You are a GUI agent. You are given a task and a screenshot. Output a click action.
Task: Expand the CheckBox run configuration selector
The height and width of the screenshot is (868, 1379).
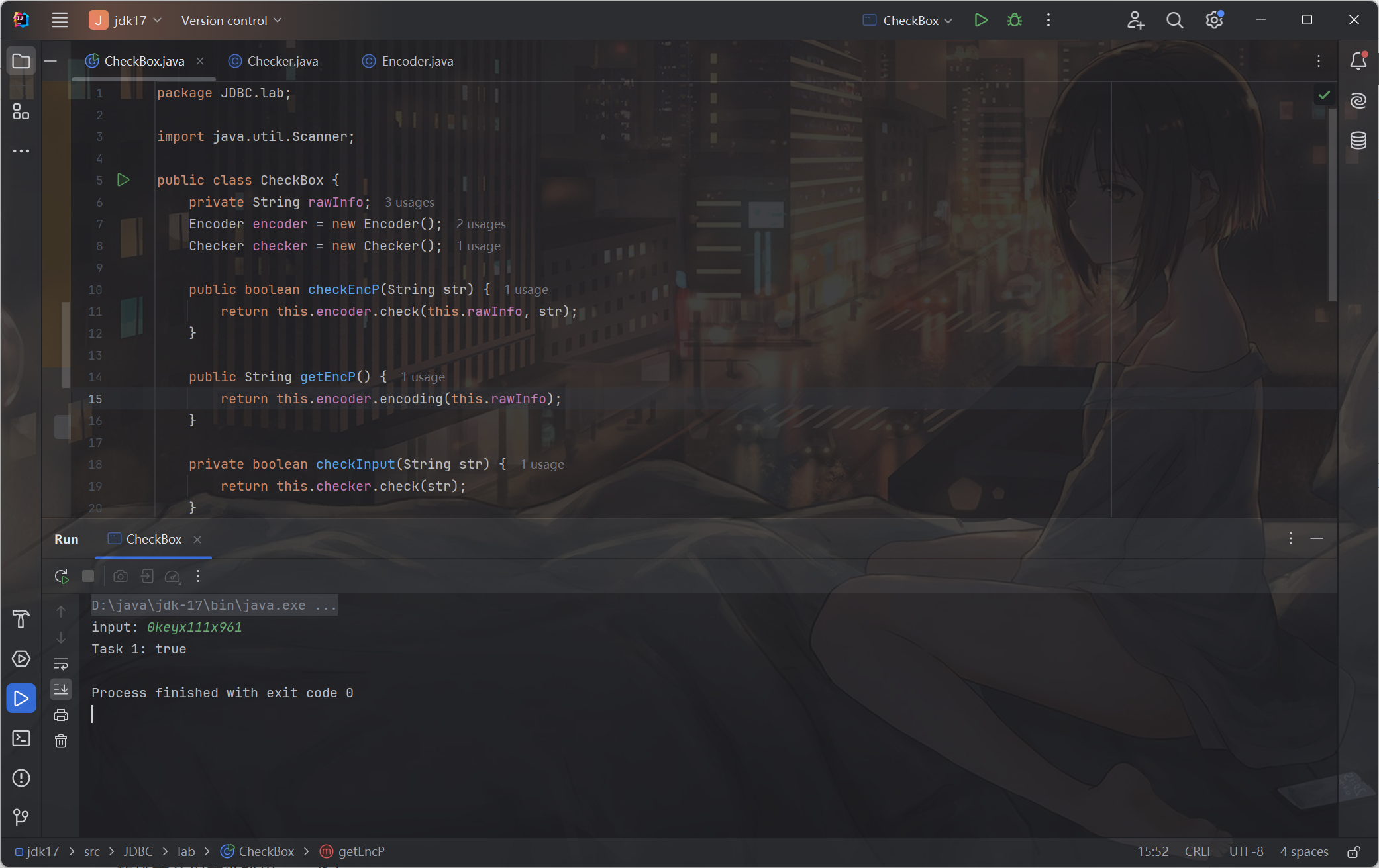coord(908,21)
